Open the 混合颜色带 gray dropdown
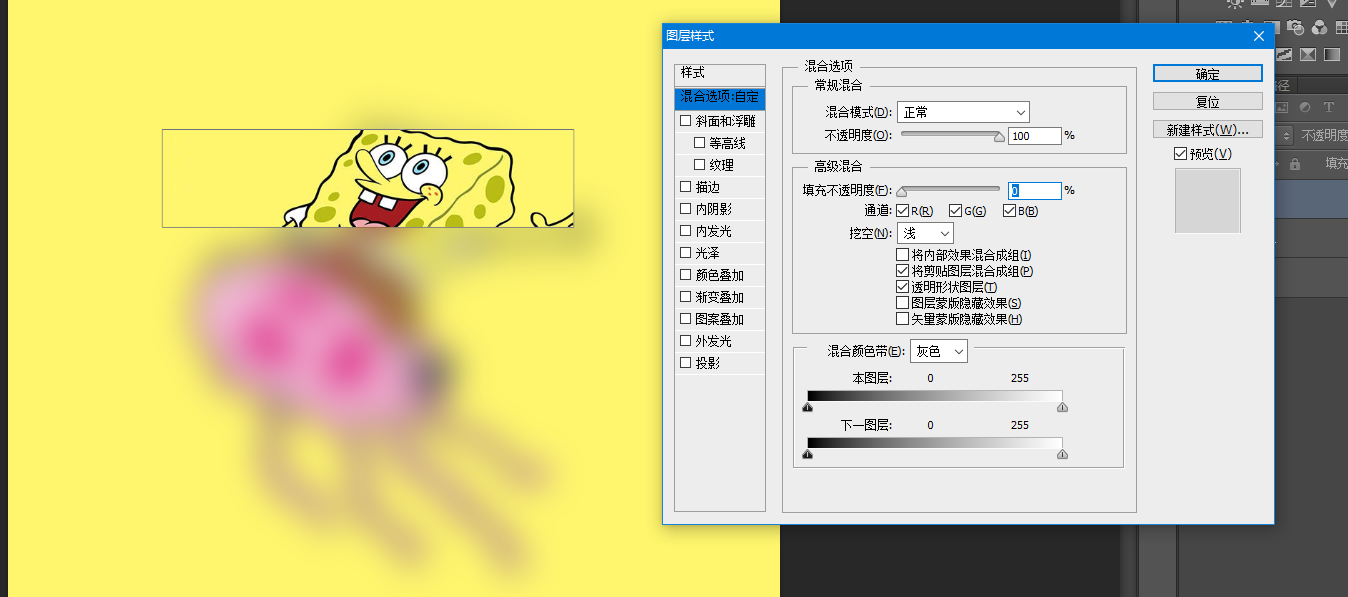1348x597 pixels. click(937, 351)
